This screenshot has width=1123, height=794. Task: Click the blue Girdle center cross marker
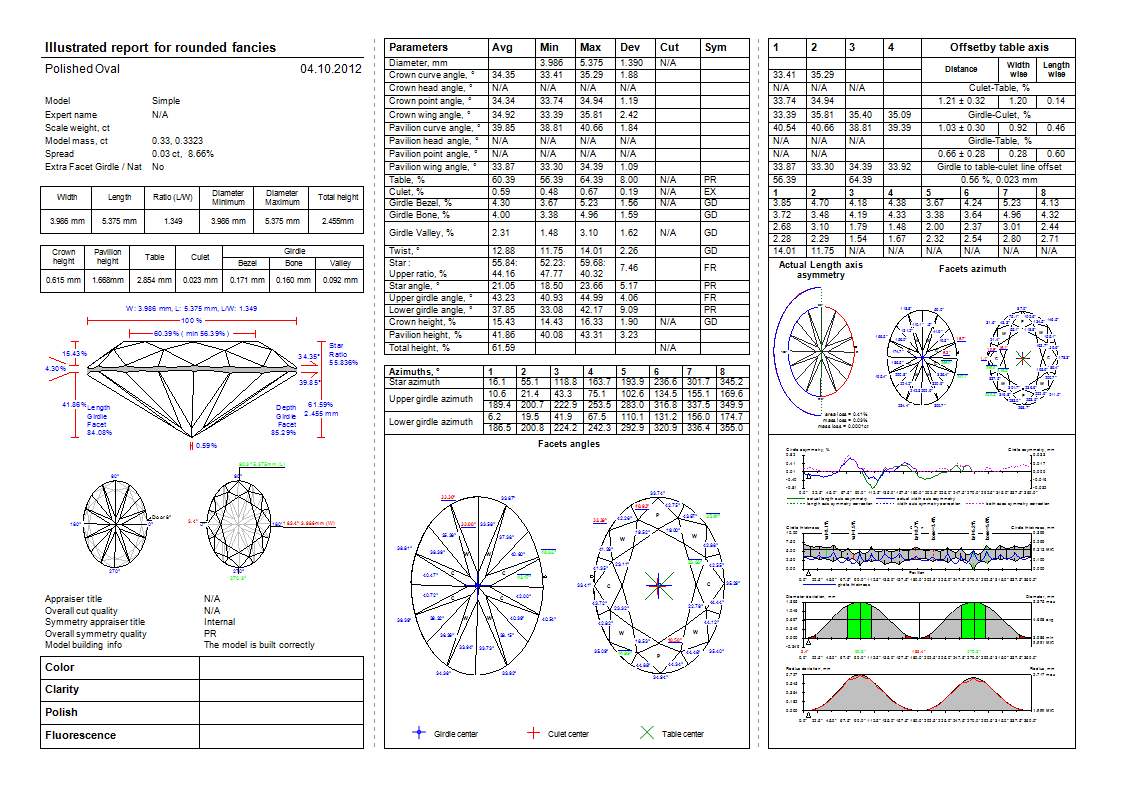click(420, 733)
